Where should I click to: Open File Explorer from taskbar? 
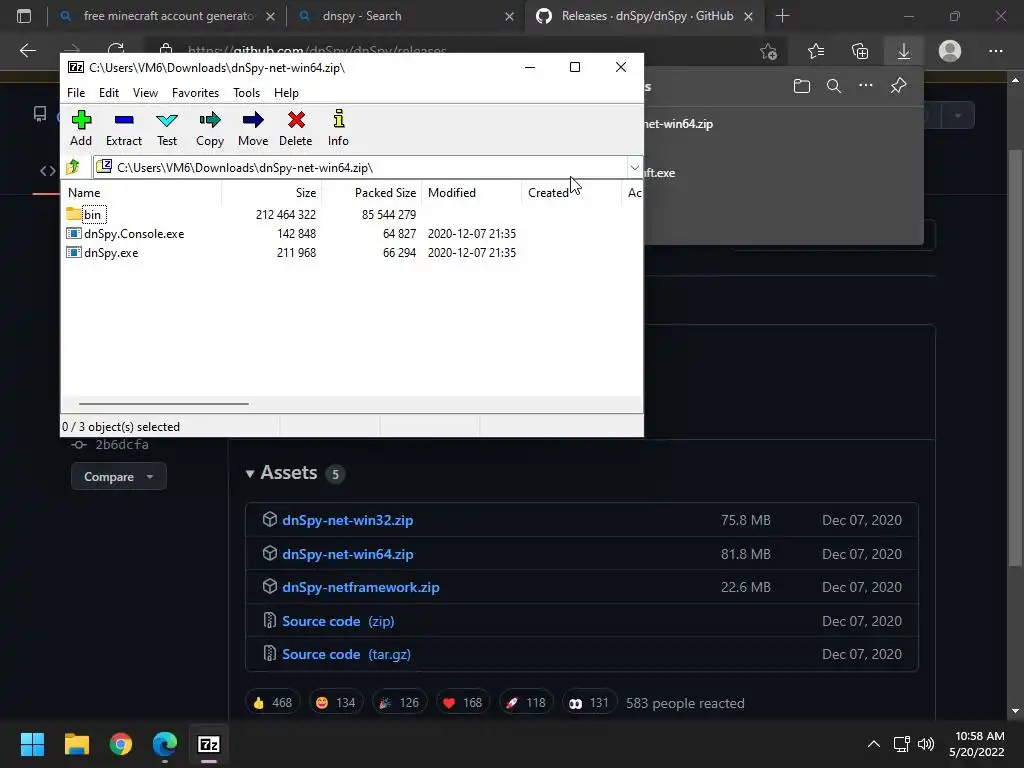(76, 744)
